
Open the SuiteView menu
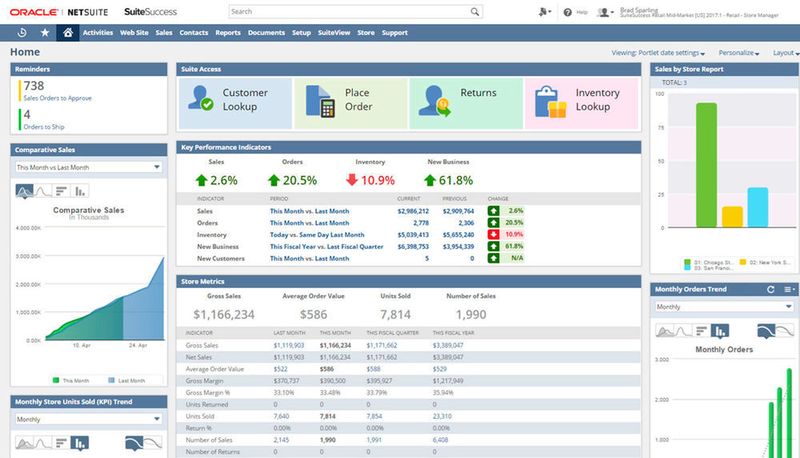click(334, 33)
